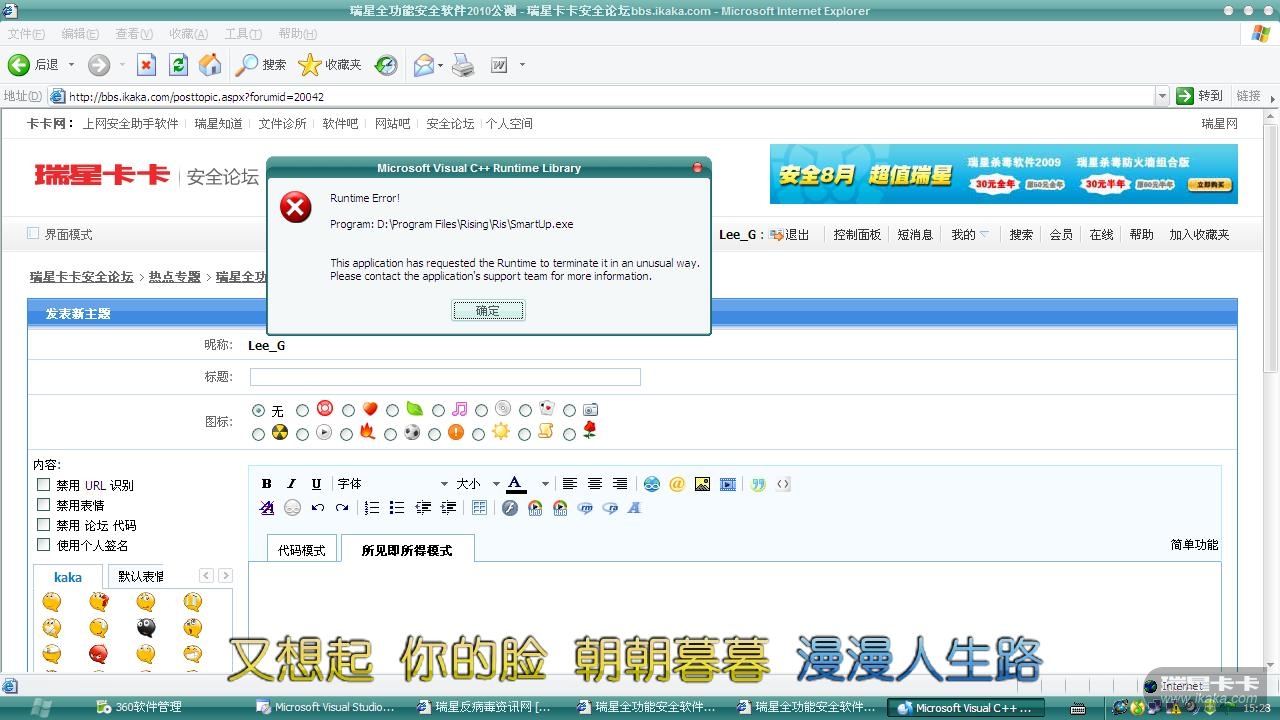The height and width of the screenshot is (720, 1280).
Task: Insert an image into the post
Action: click(x=702, y=484)
